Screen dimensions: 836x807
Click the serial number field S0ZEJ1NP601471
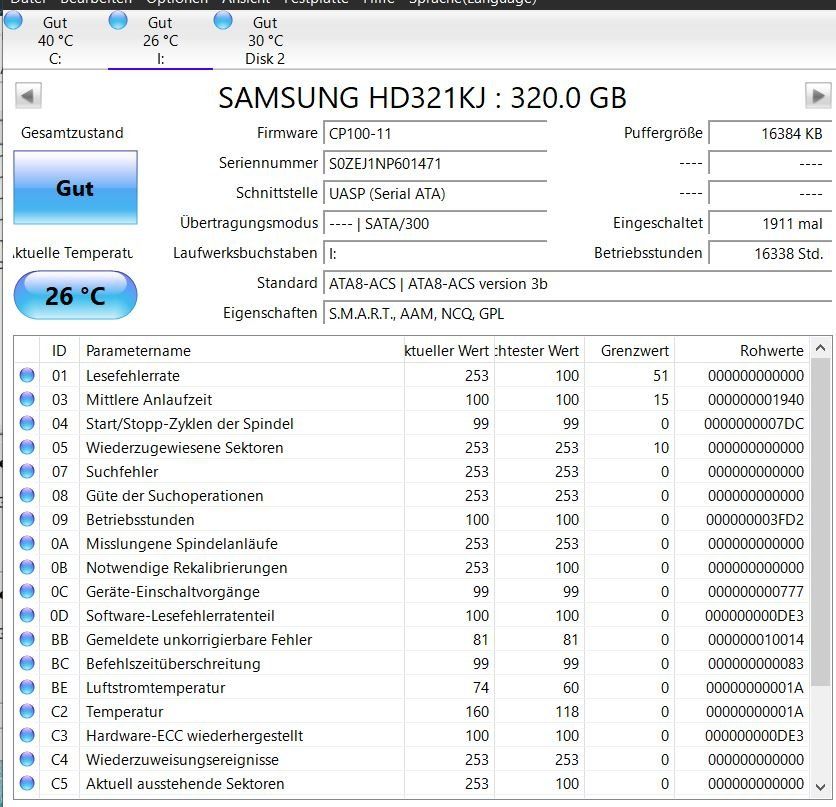click(435, 163)
